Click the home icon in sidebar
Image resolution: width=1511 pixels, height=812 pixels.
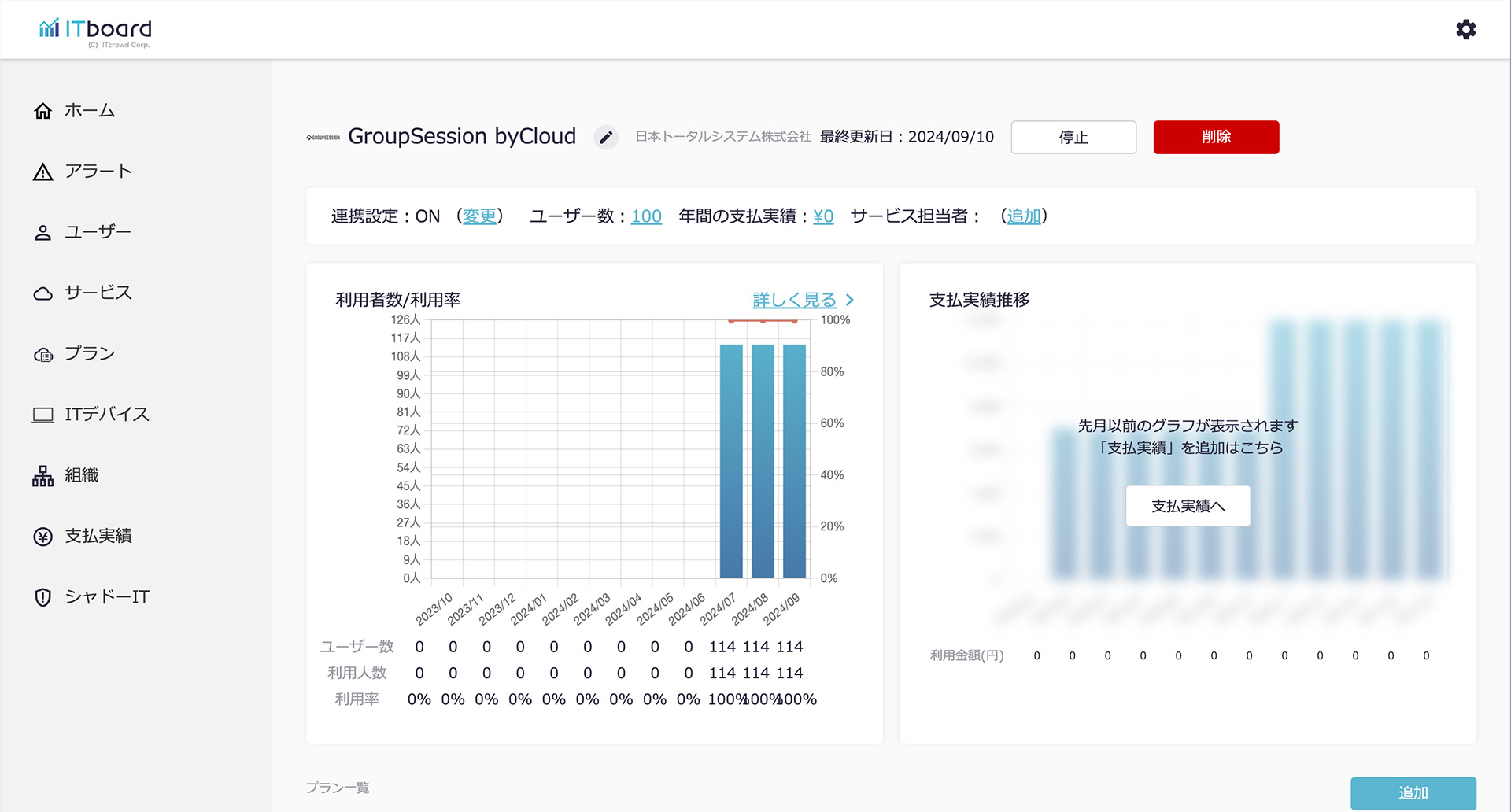43,111
